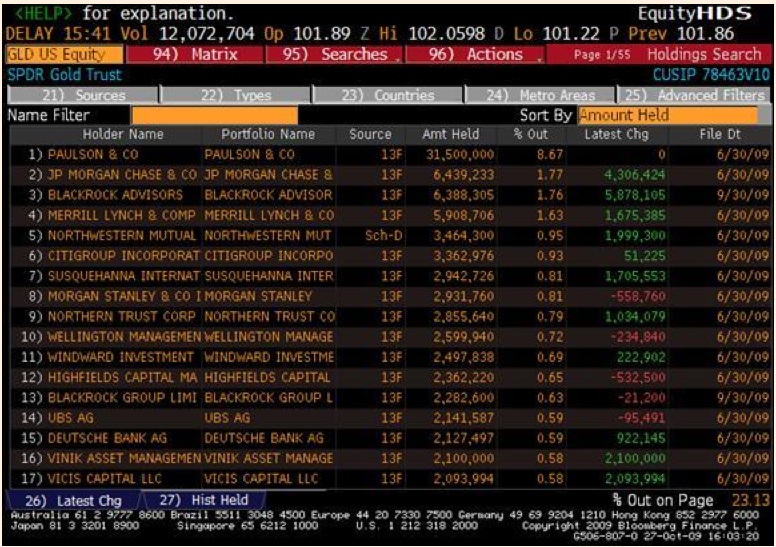This screenshot has width=776, height=547.
Task: Switch to the 24) Metro Areas tab
Action: [540, 95]
